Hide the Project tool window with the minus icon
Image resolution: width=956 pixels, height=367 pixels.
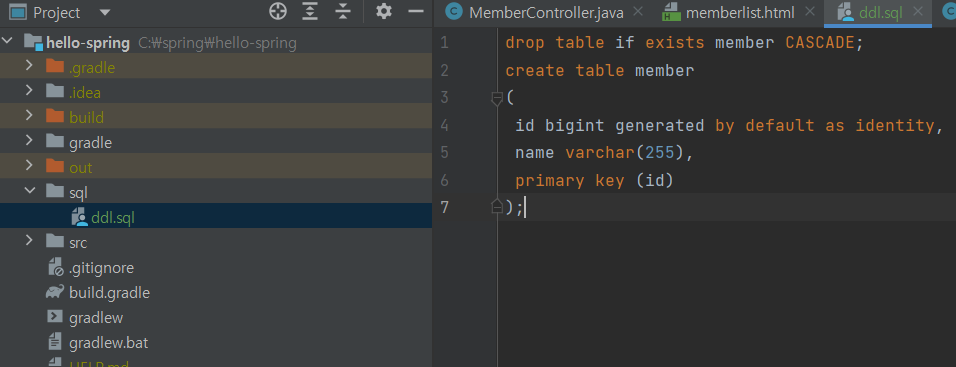(x=416, y=12)
